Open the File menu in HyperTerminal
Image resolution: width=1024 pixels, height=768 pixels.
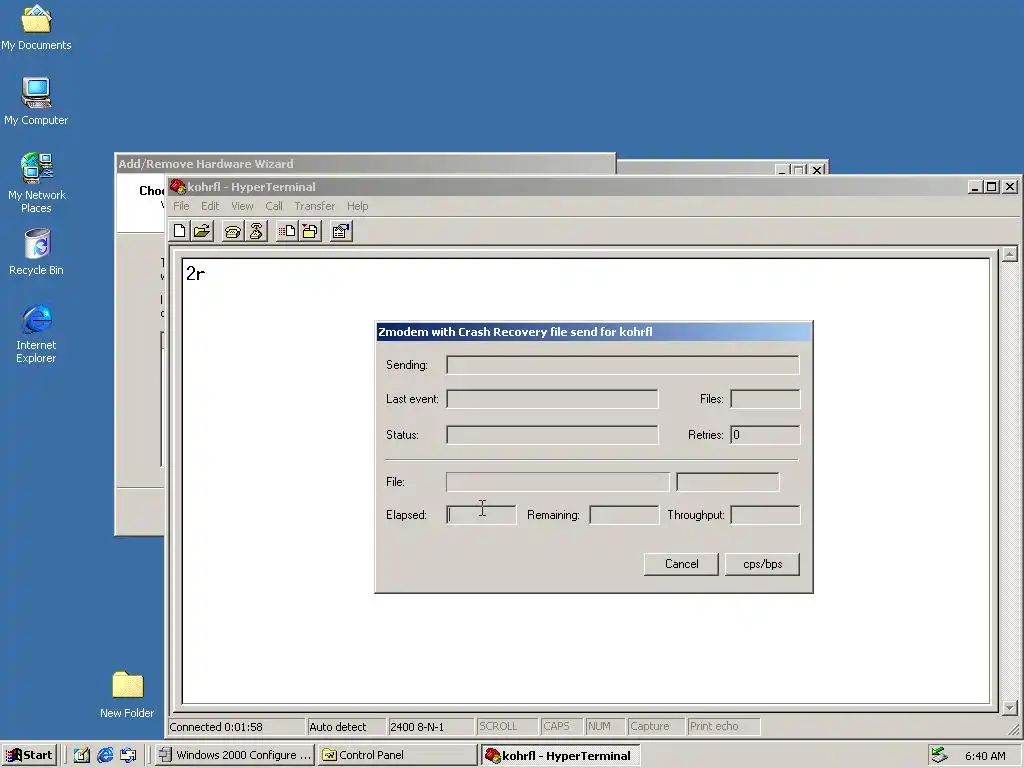pos(181,206)
